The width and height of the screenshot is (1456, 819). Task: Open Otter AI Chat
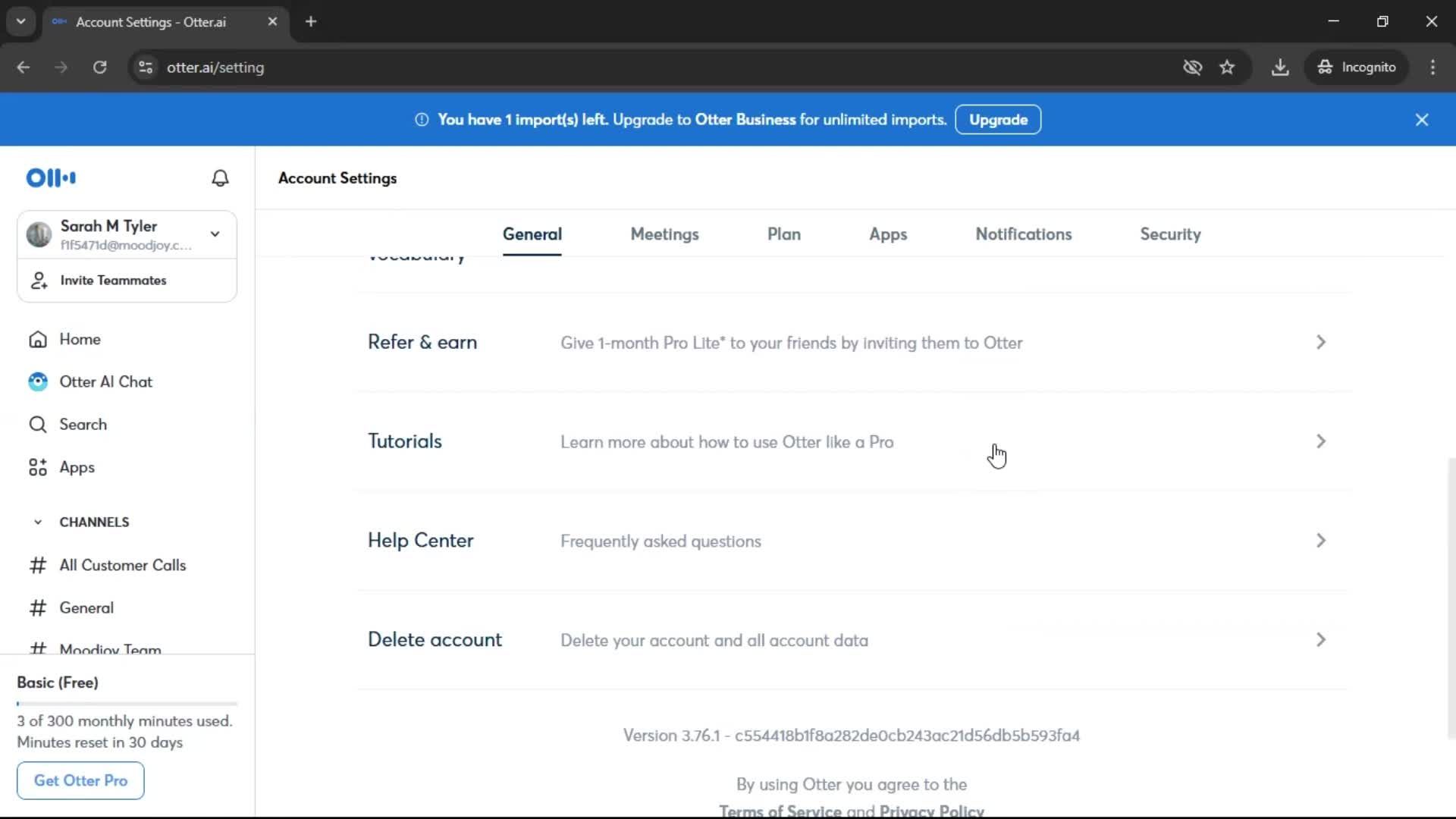pos(105,381)
